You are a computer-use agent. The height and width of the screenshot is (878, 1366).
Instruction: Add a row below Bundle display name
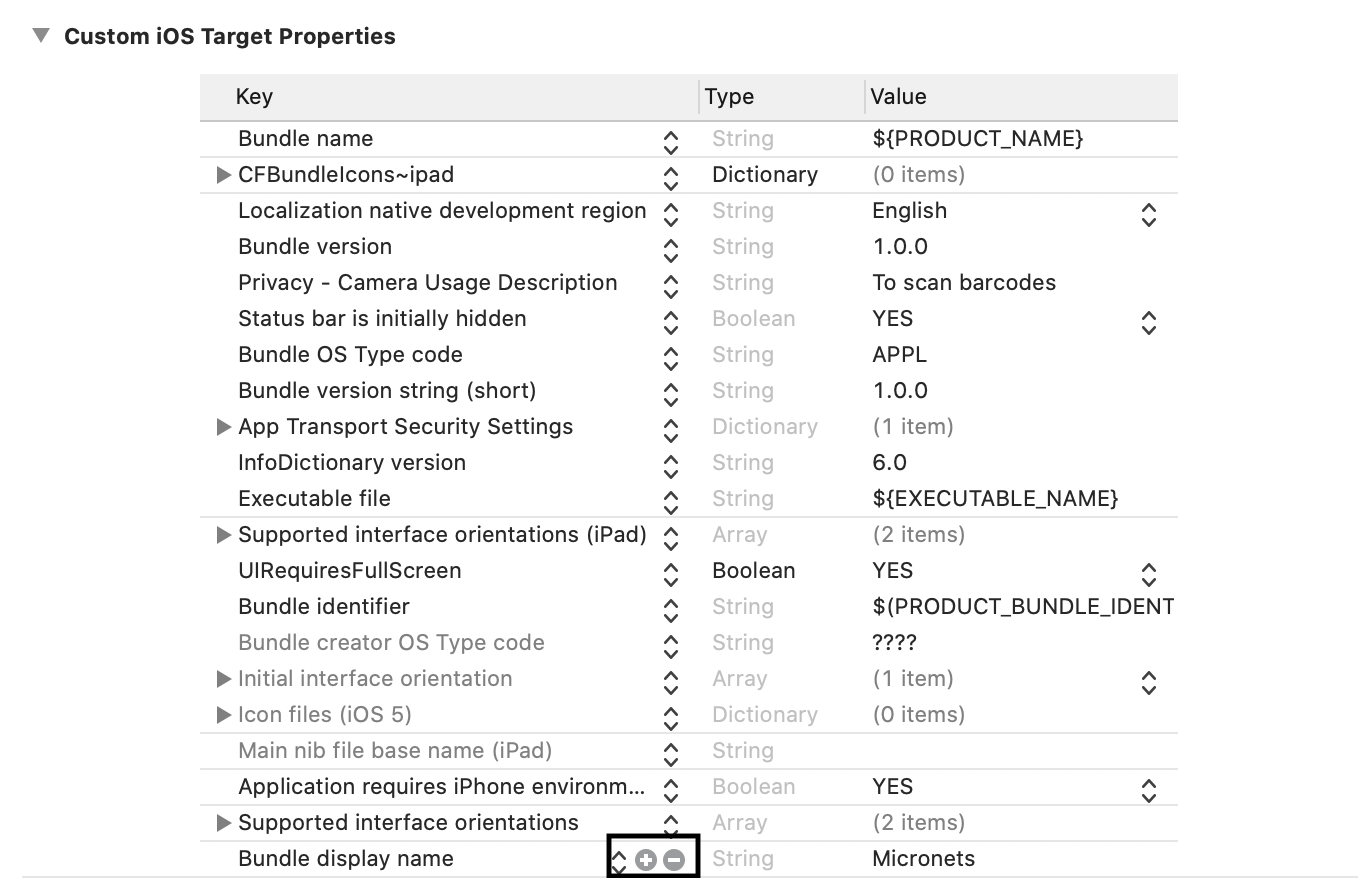tap(646, 859)
